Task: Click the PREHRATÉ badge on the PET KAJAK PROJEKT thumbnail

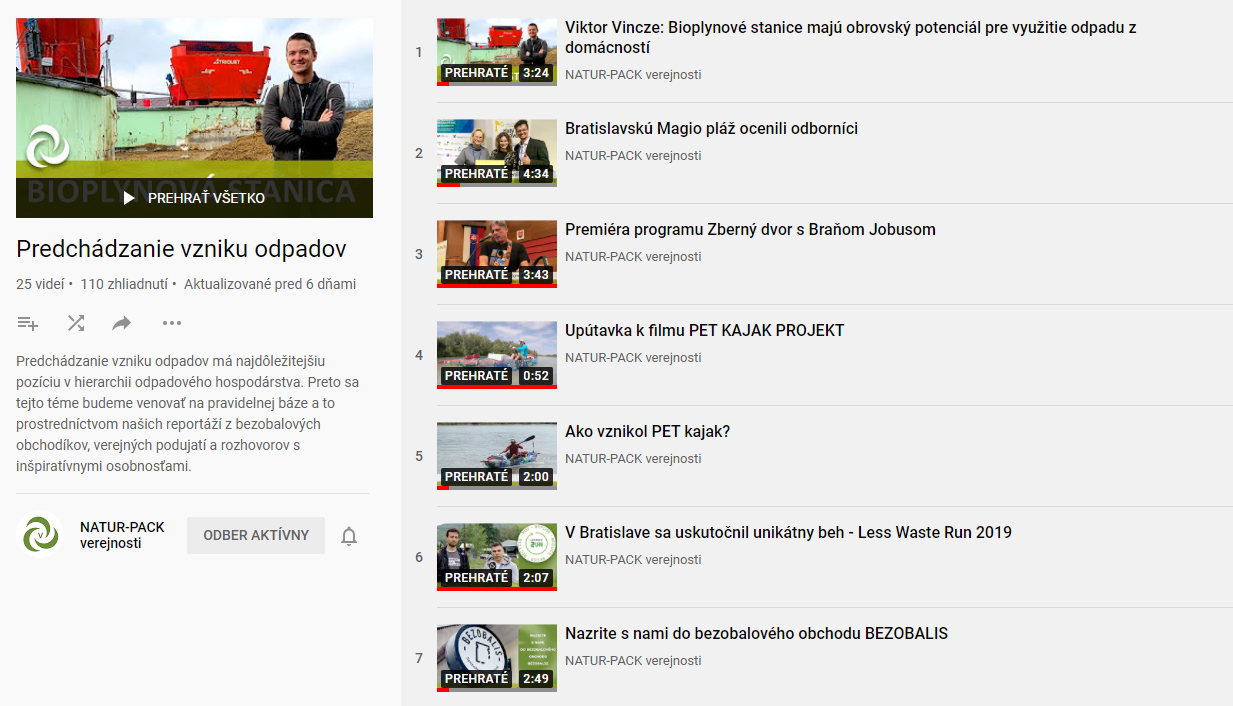Action: [477, 376]
